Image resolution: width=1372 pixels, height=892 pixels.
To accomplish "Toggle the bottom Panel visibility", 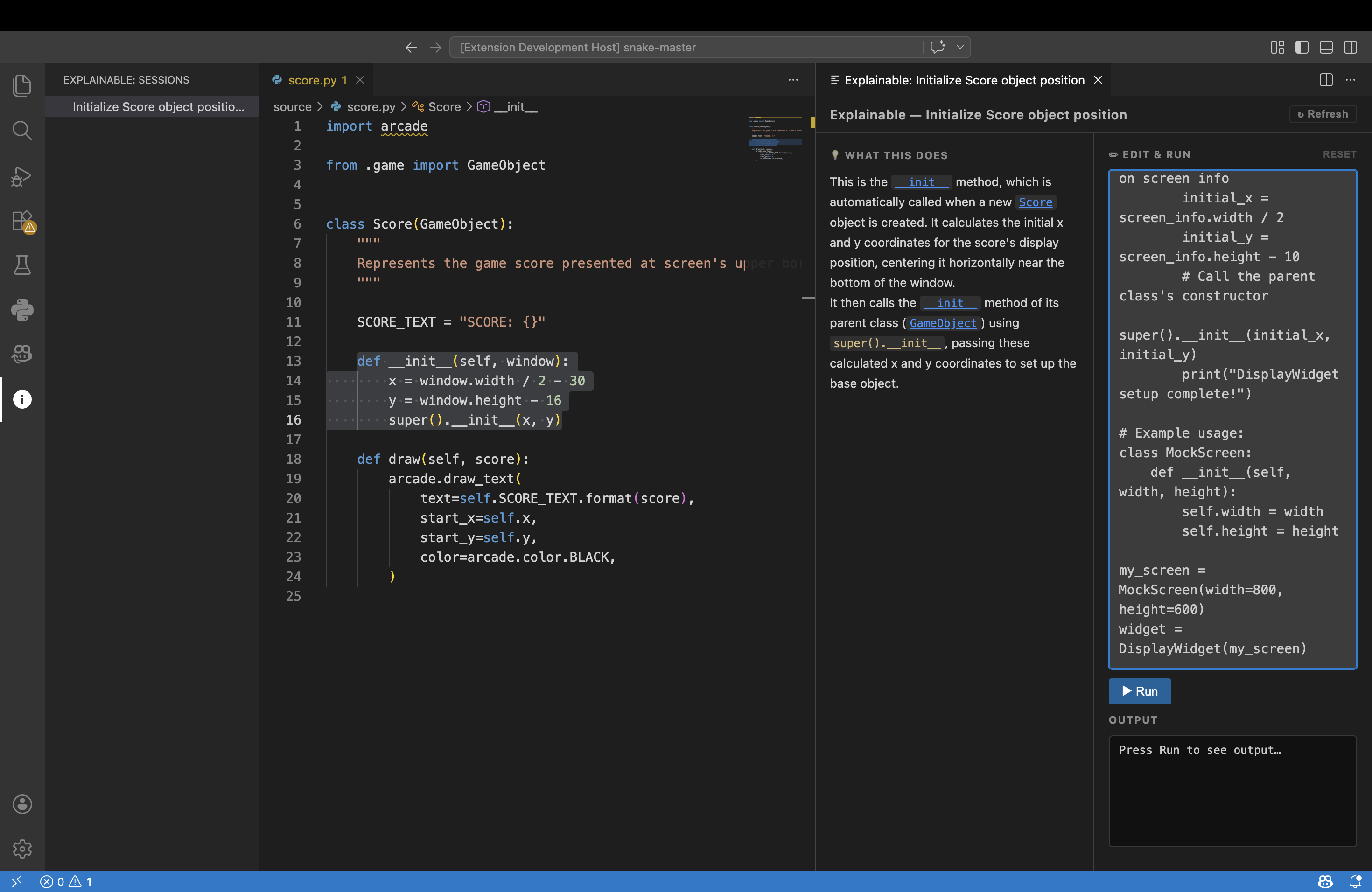I will point(1326,47).
